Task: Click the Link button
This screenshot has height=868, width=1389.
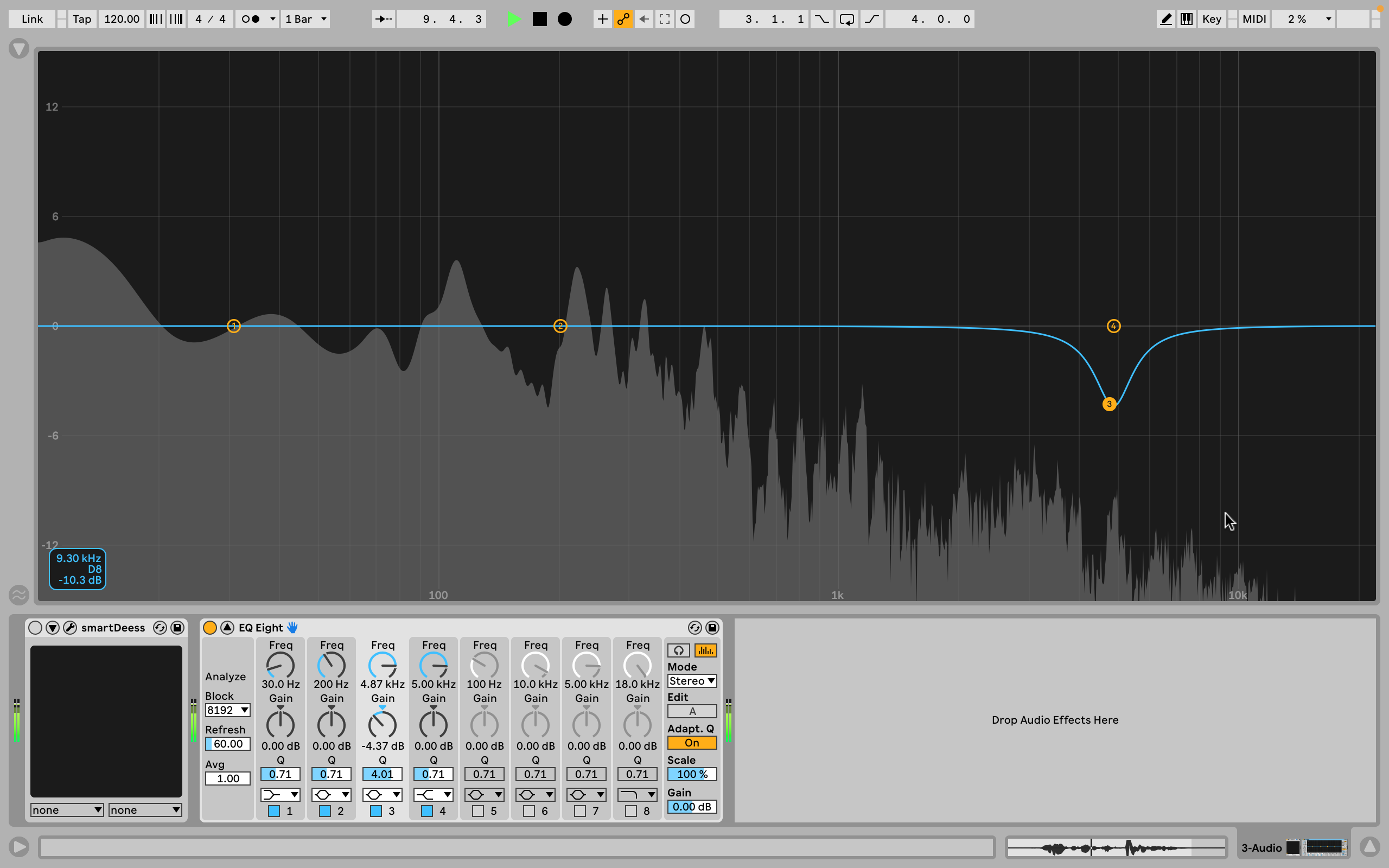Action: point(32,19)
